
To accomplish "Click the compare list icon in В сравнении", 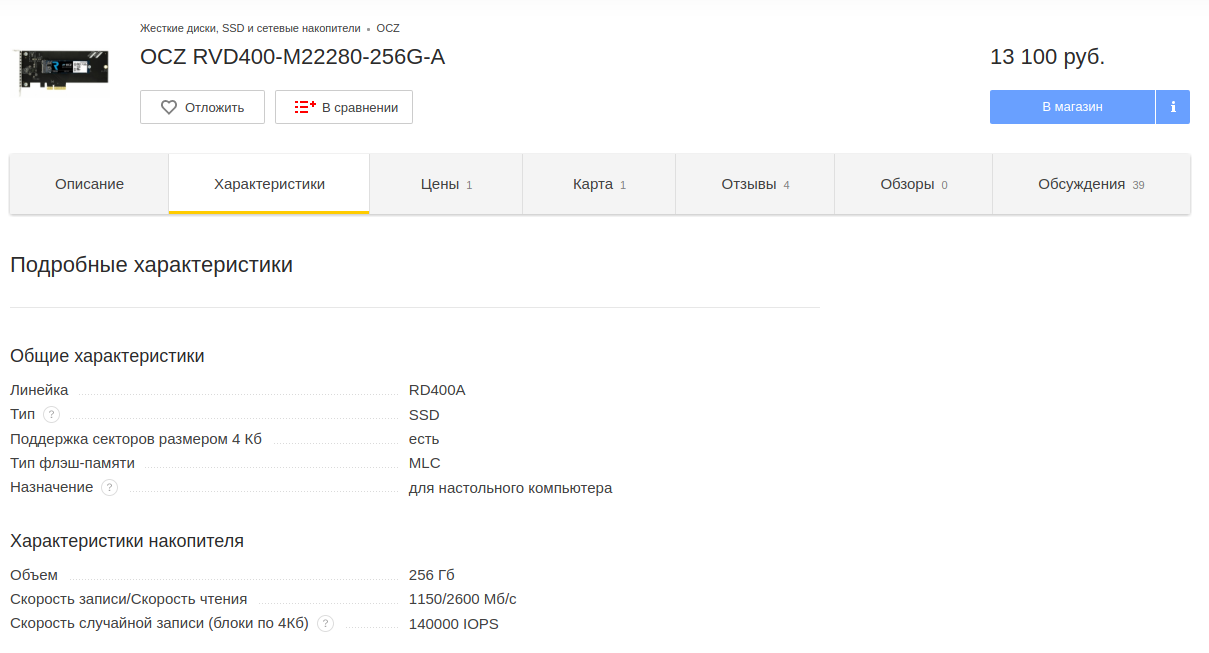I will [305, 107].
